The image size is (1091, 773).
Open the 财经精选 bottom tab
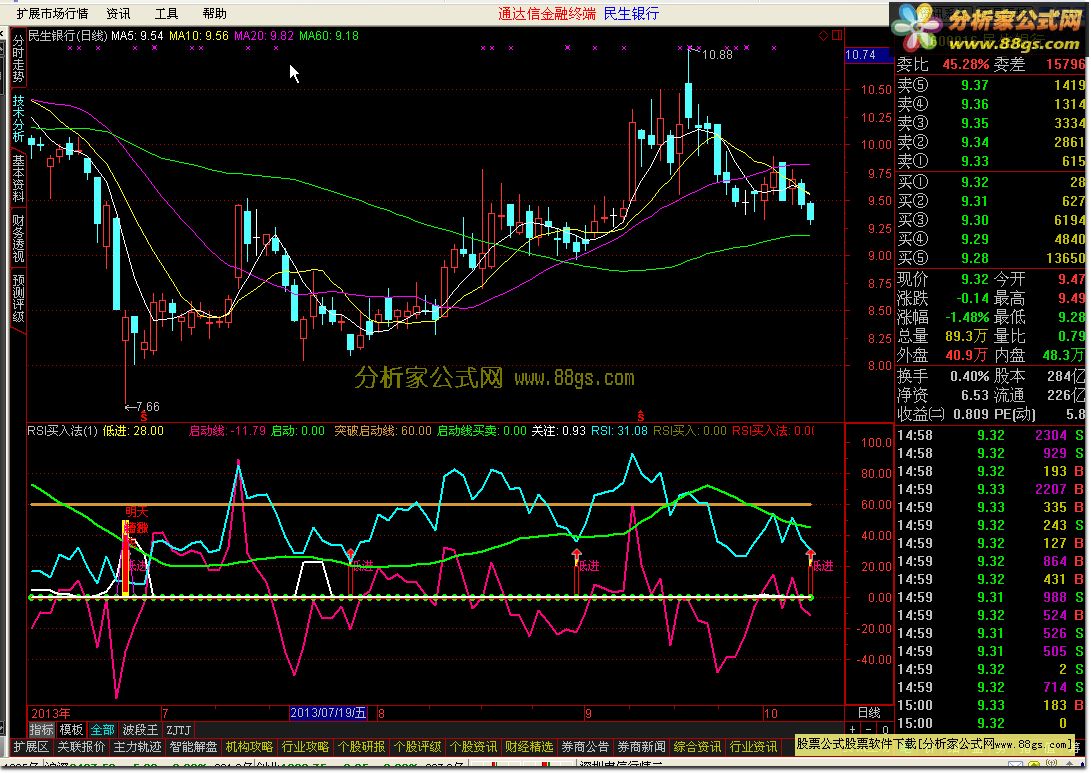point(529,747)
